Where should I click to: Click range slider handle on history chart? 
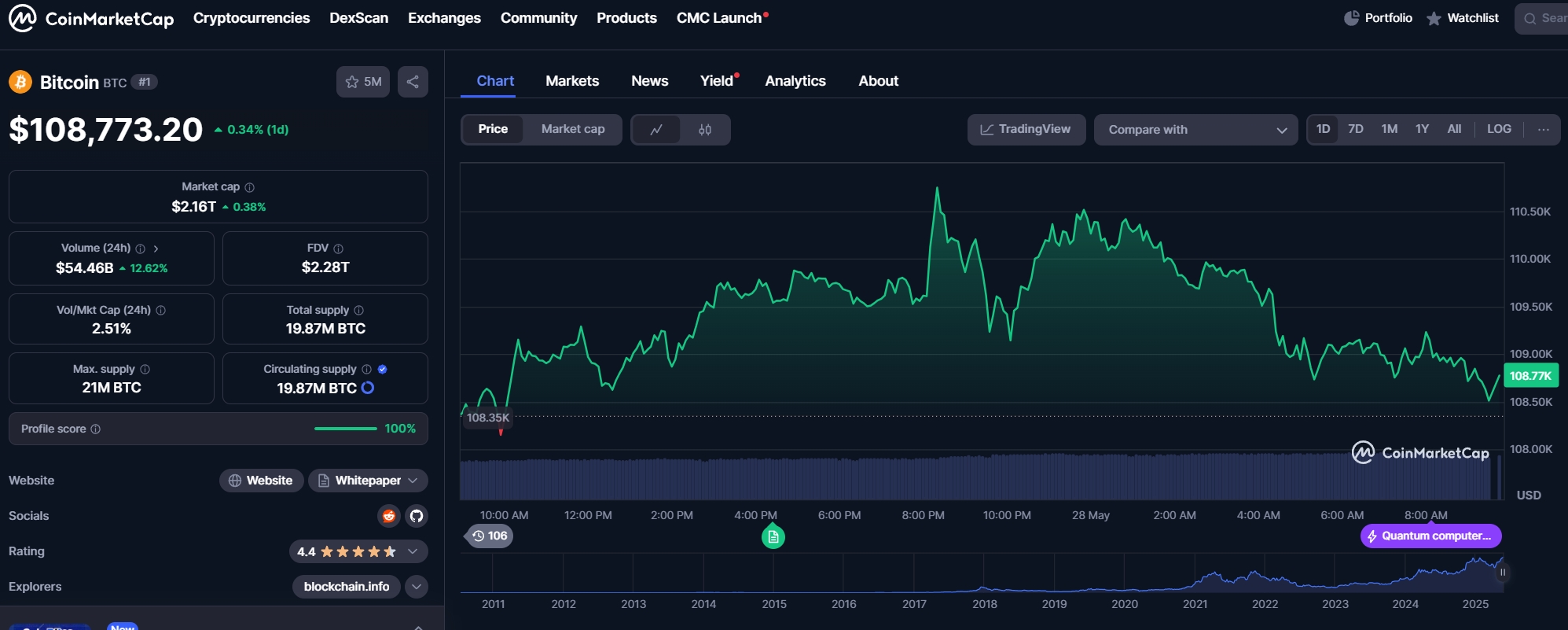(x=1502, y=573)
